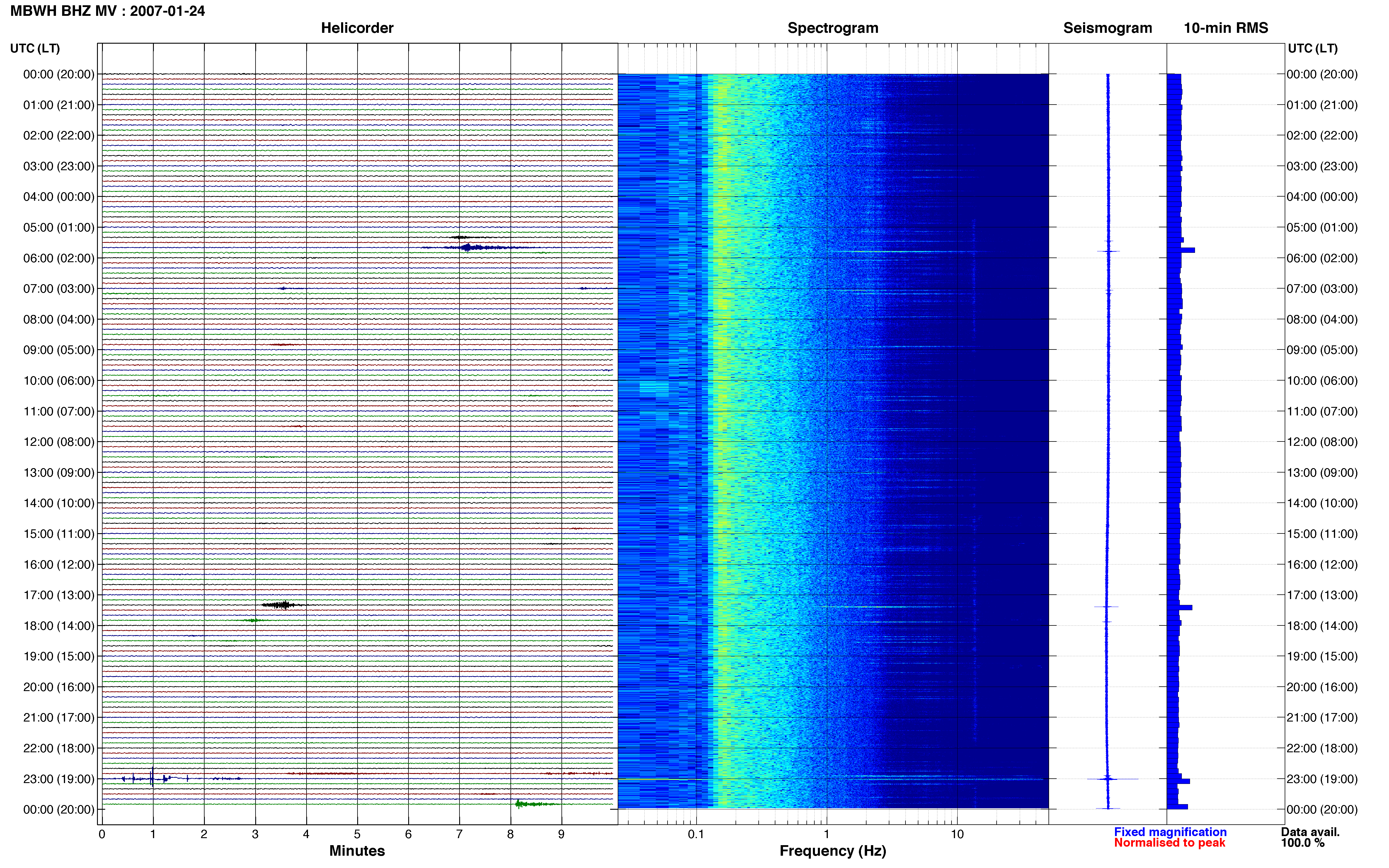Click the right 09:00 (05:00) time label
Viewport: 1389px width, 868px height.
pos(1322,350)
